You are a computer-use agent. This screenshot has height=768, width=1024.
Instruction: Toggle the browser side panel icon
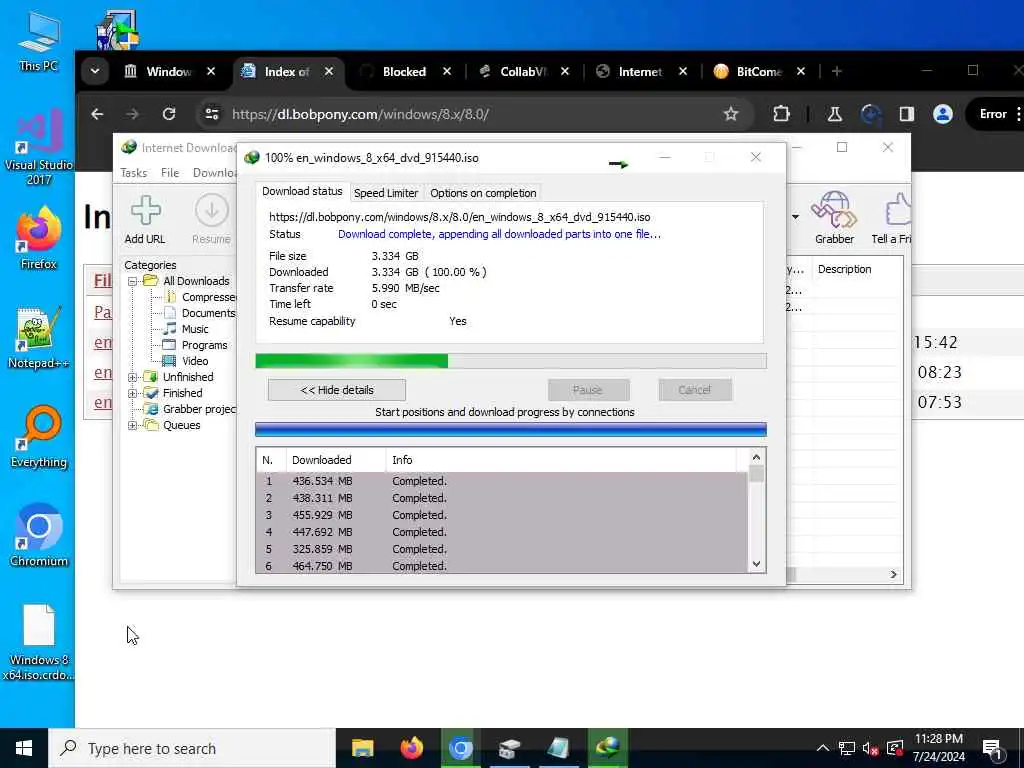[906, 114]
